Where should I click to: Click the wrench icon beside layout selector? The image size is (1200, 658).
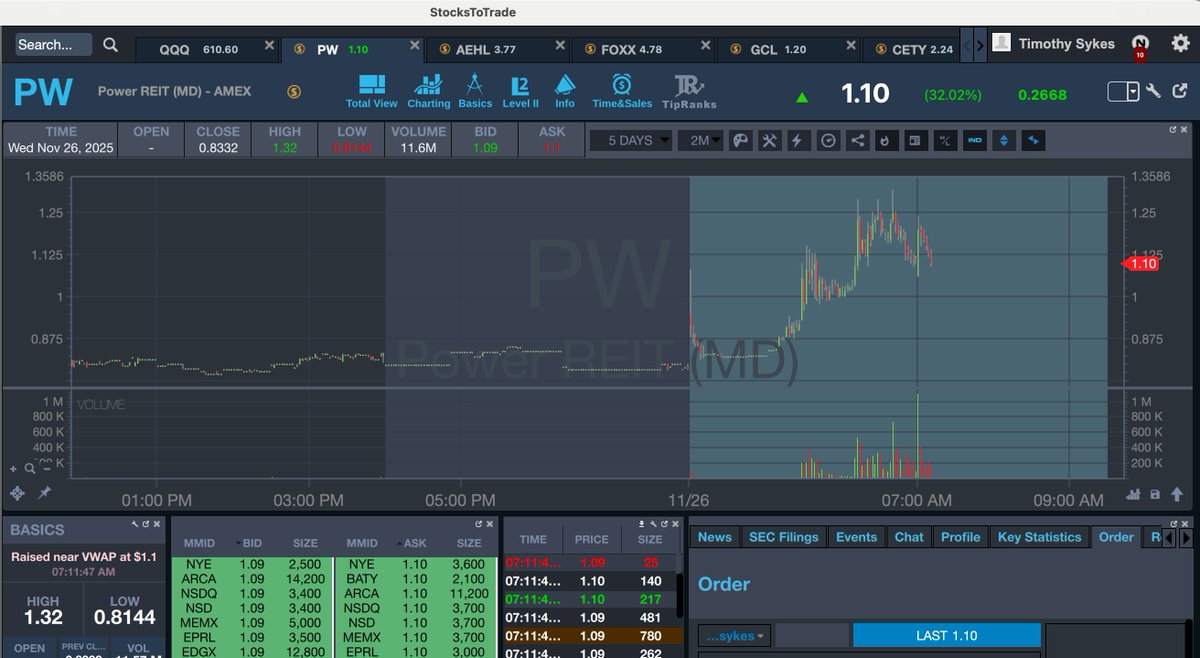pyautogui.click(x=1153, y=91)
